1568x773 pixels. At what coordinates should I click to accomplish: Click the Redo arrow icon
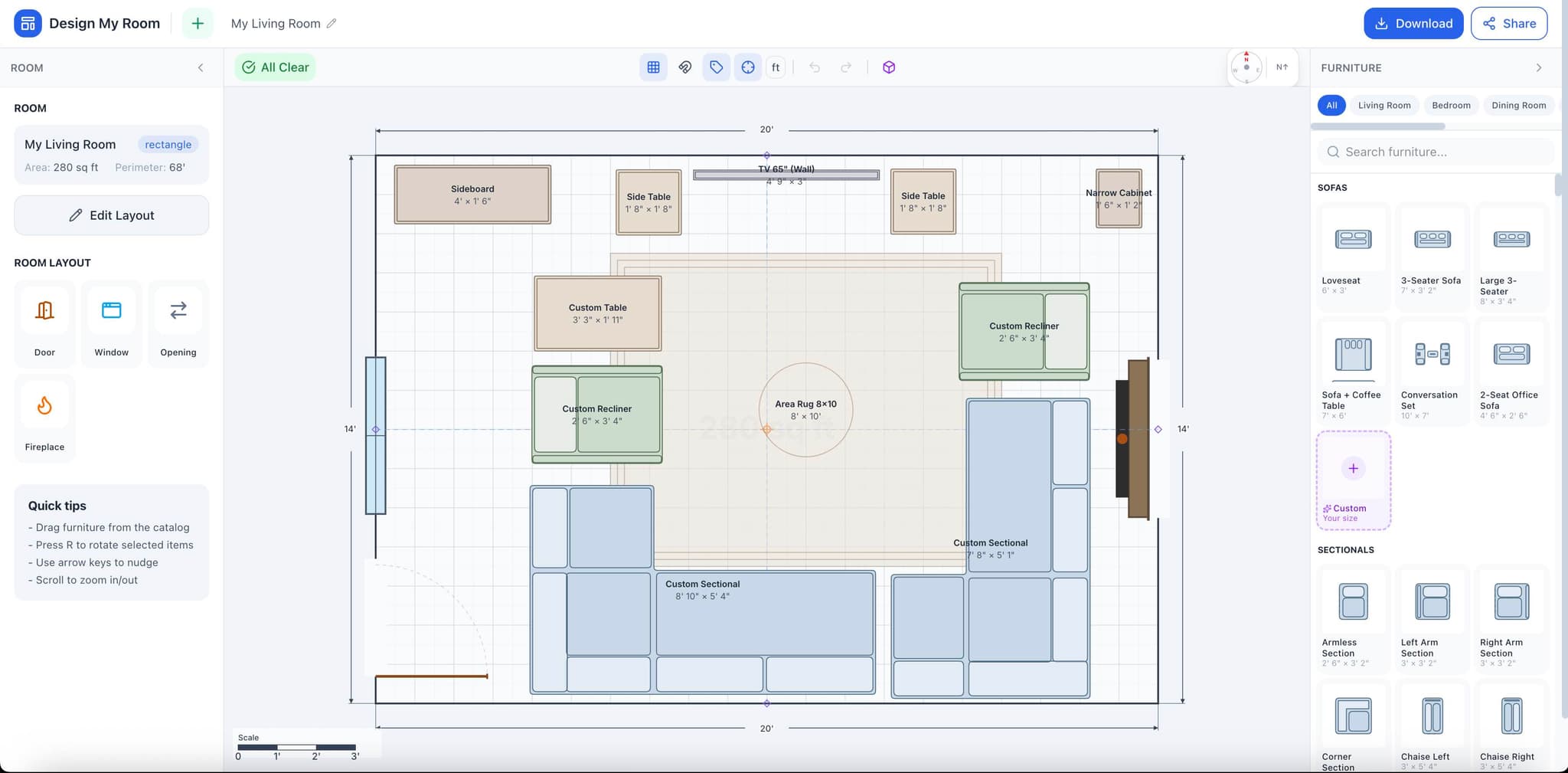(846, 67)
